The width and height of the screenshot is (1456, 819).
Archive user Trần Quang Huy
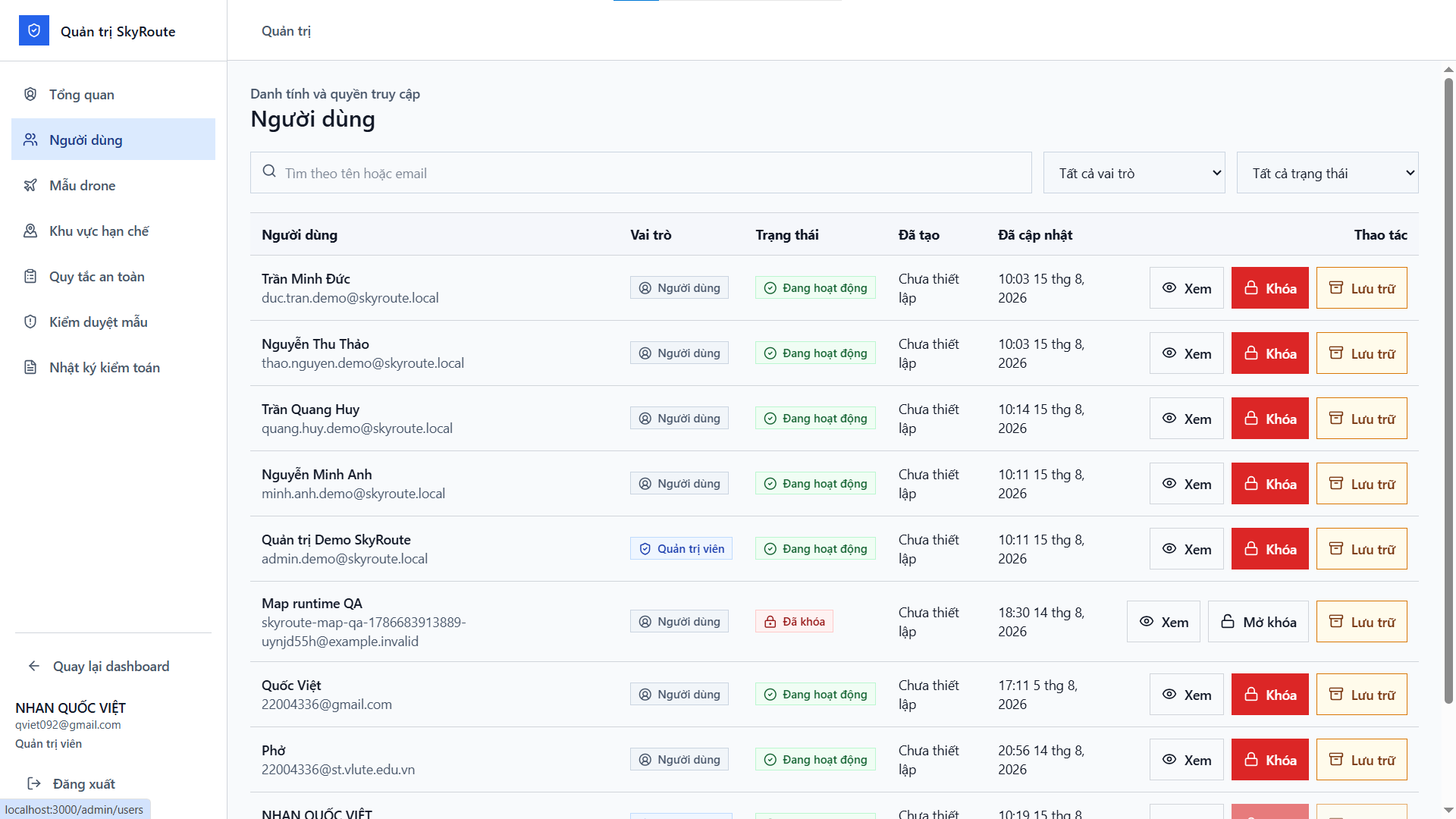[x=1361, y=419]
